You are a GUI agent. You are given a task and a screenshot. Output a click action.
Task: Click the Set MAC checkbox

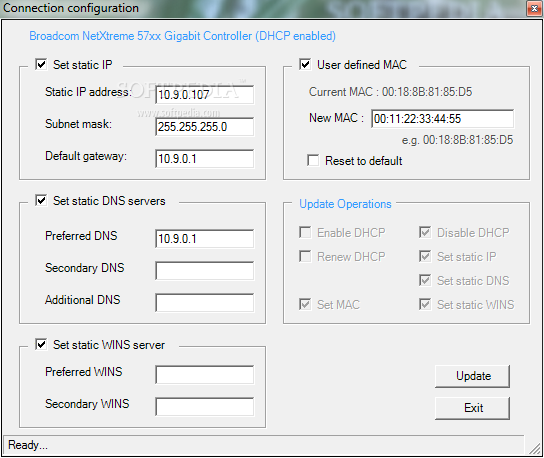pyautogui.click(x=305, y=304)
